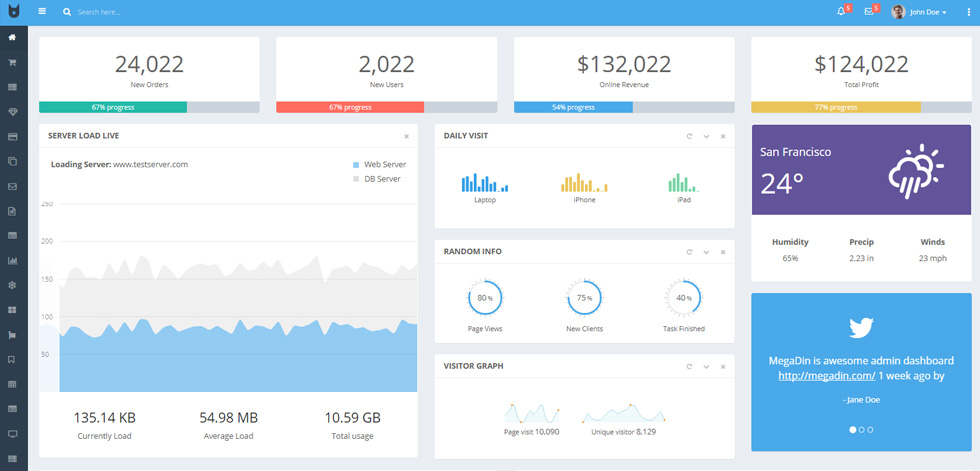Click the Laptop daily visit bar chart
The image size is (980, 471).
[x=485, y=182]
